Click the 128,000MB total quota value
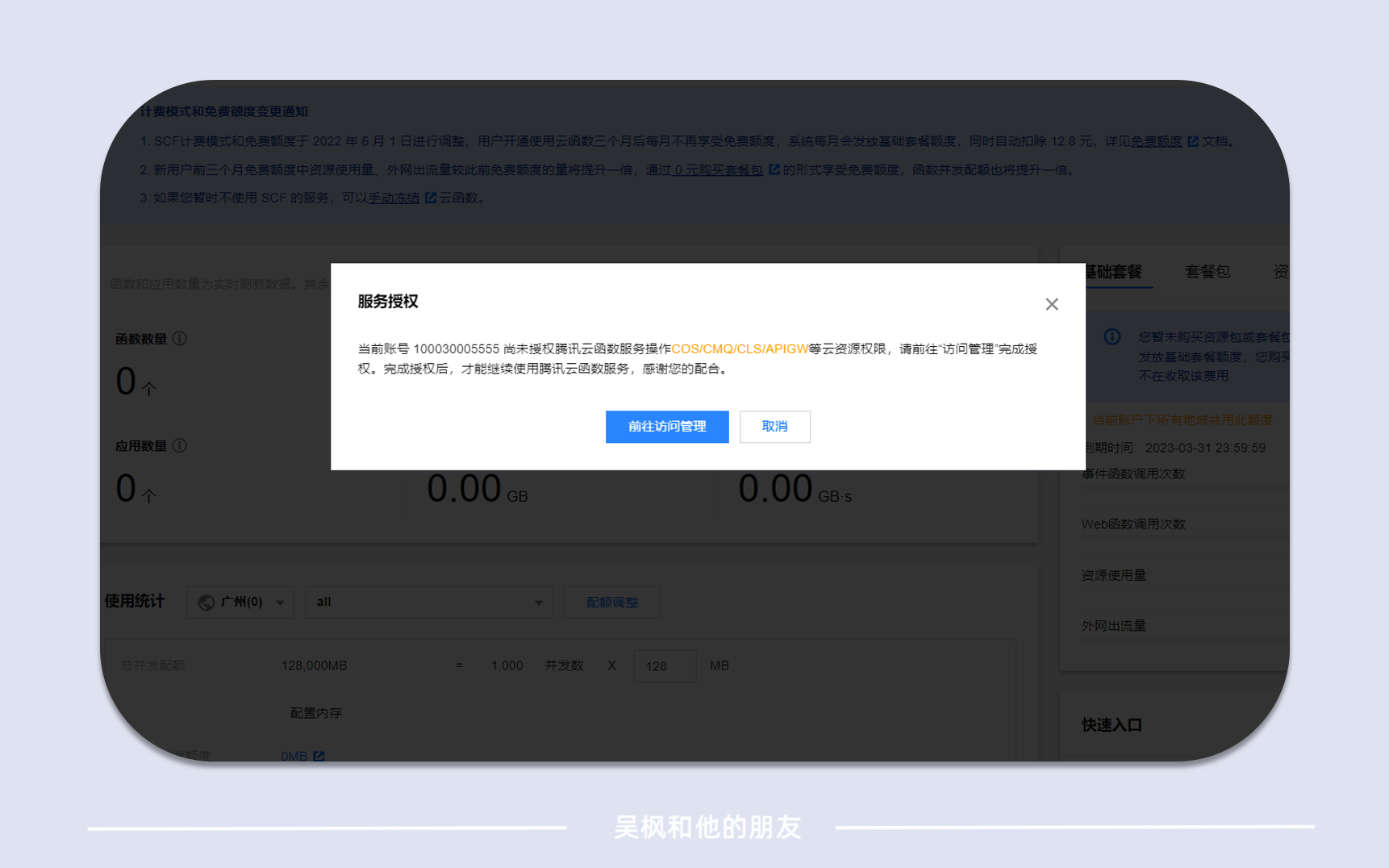Image resolution: width=1389 pixels, height=868 pixels. tap(314, 666)
